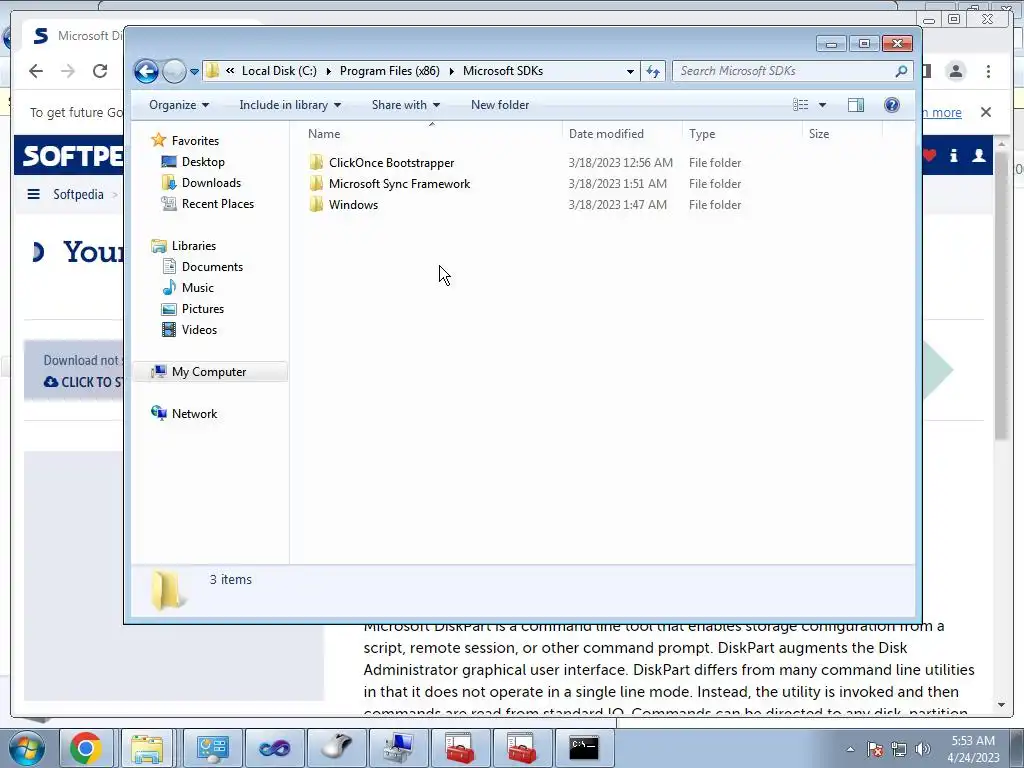Open Softpedia hamburger menu
The image size is (1024, 768).
33,195
